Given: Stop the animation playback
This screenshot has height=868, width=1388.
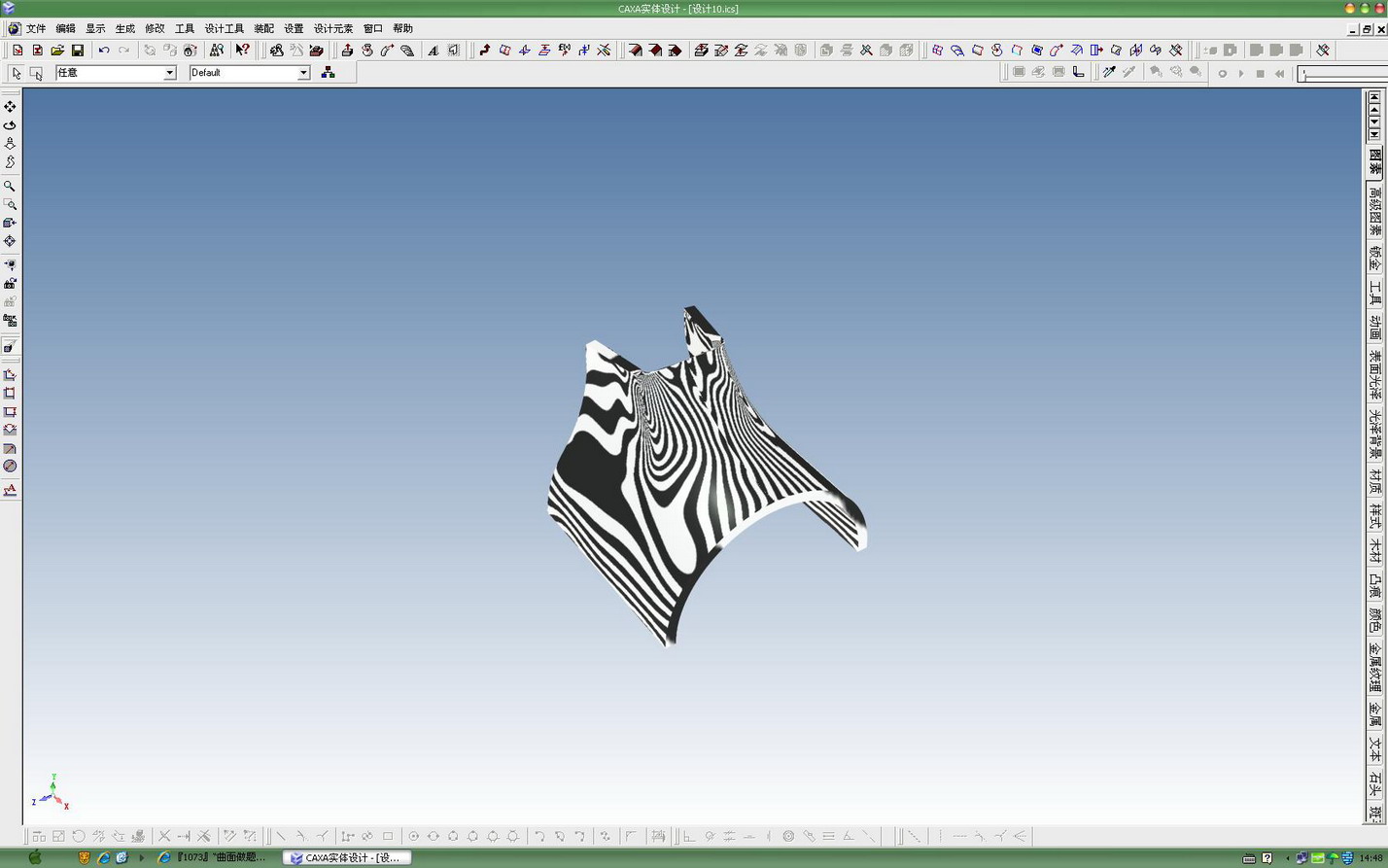Looking at the screenshot, I should [1261, 73].
